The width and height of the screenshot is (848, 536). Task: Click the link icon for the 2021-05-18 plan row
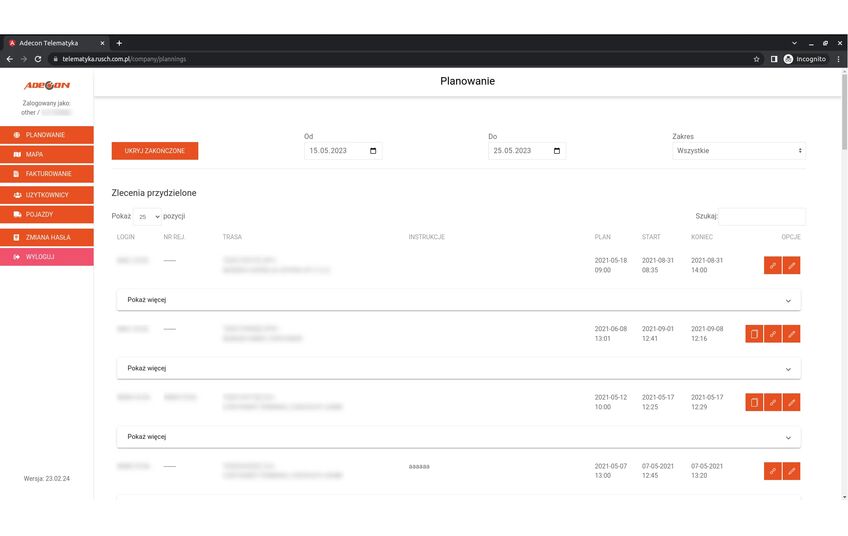(772, 266)
